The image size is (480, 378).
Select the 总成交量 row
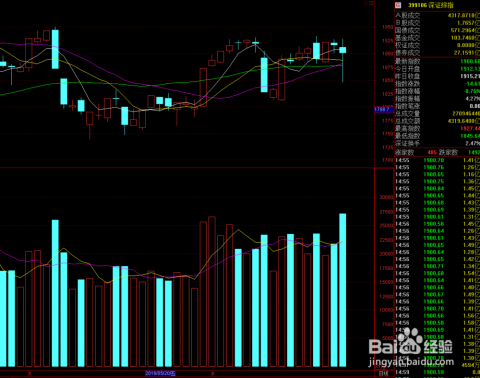[x=437, y=114]
